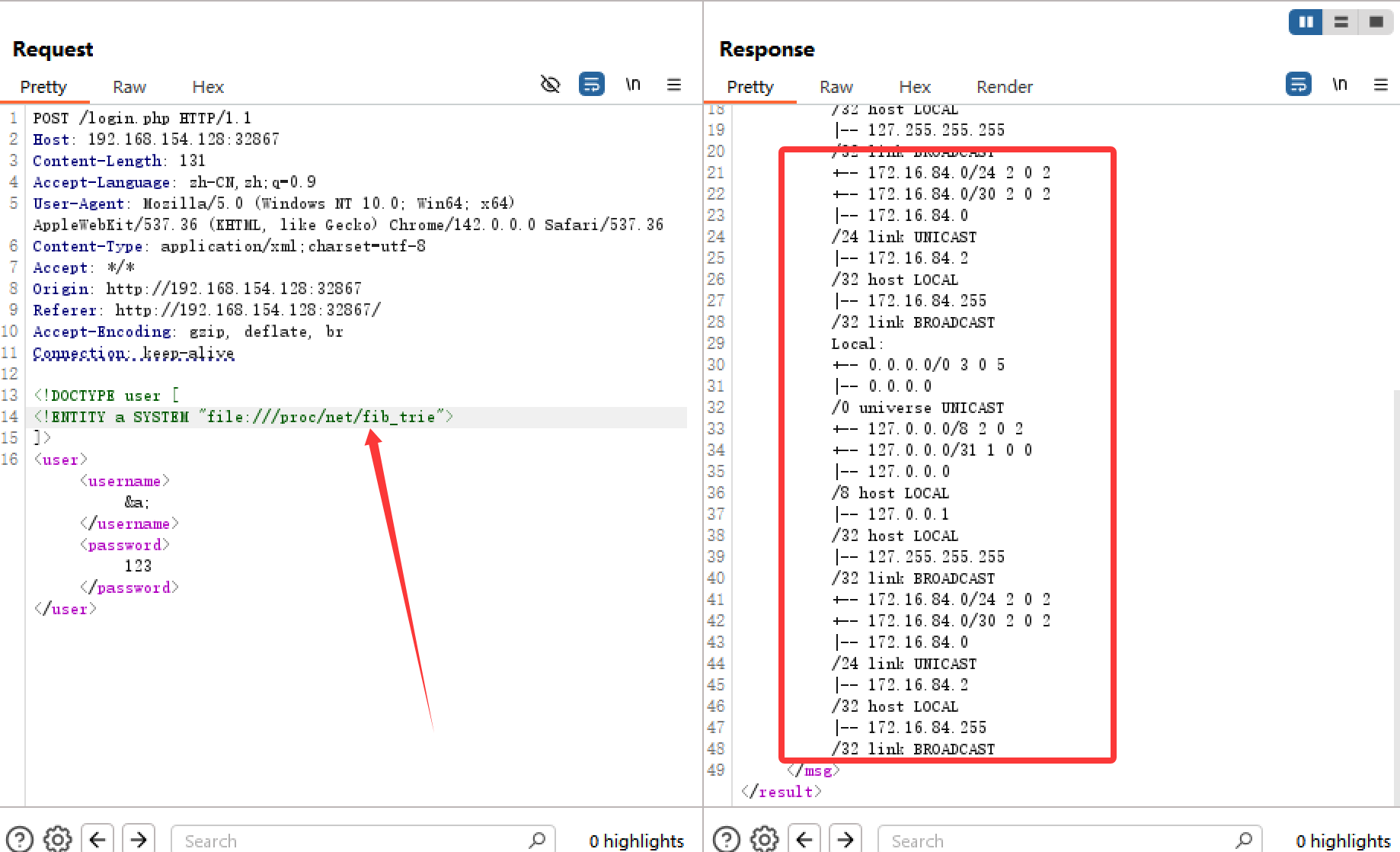Toggle hide non-printable characters in Request
This screenshot has width=1400, height=852.
[550, 84]
